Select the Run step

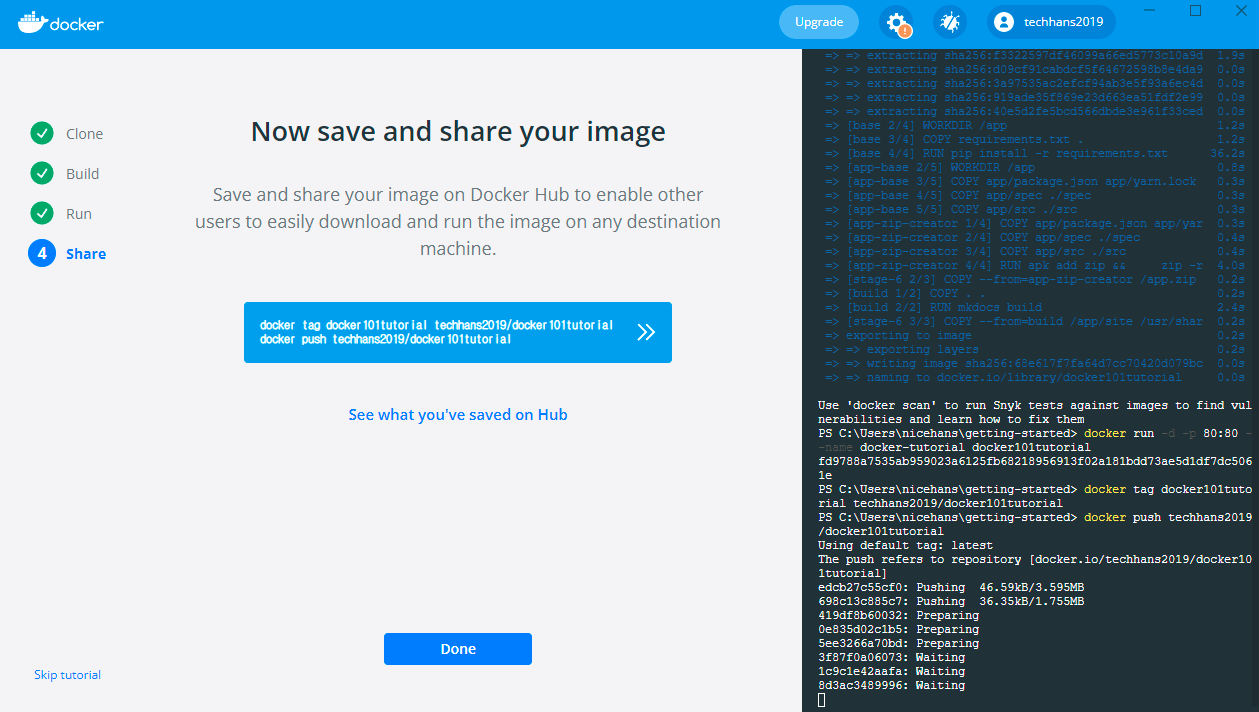pos(79,214)
